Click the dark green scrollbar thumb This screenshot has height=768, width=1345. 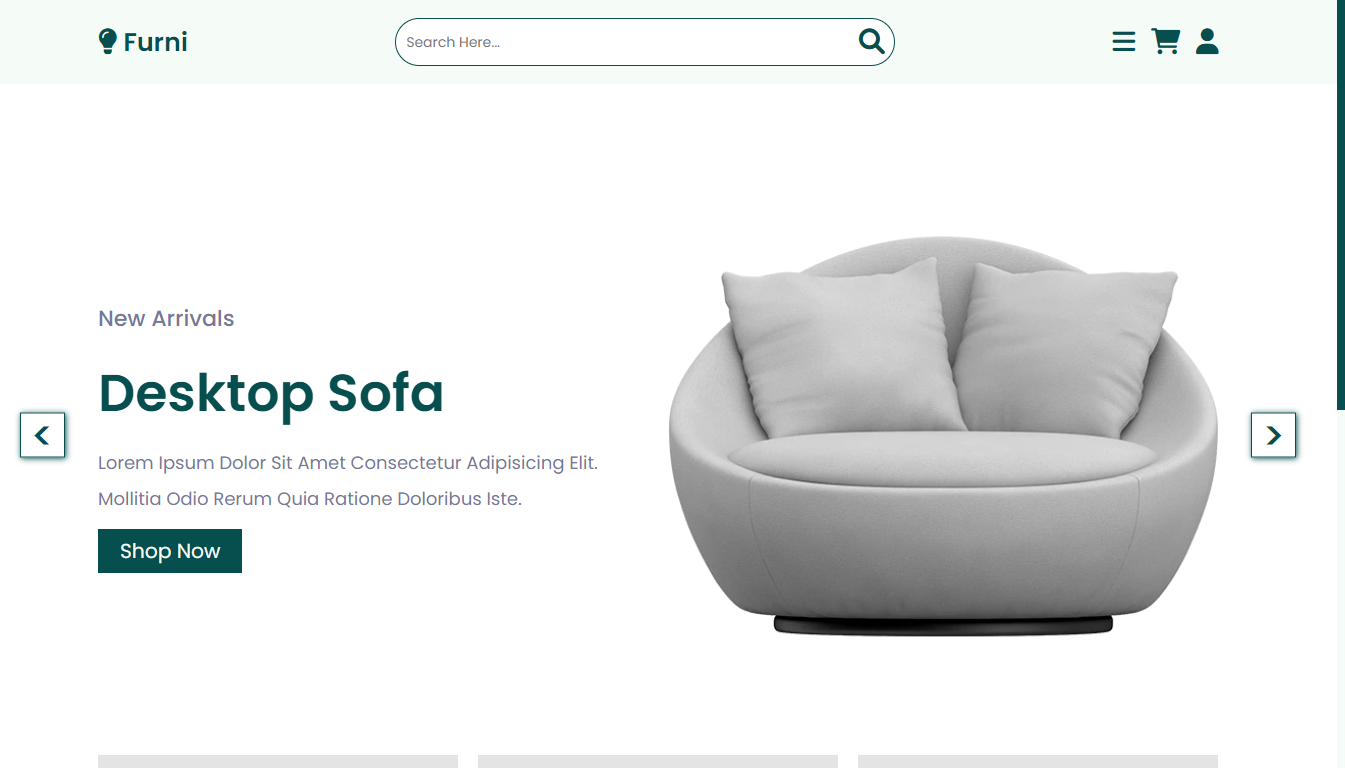(x=1341, y=204)
